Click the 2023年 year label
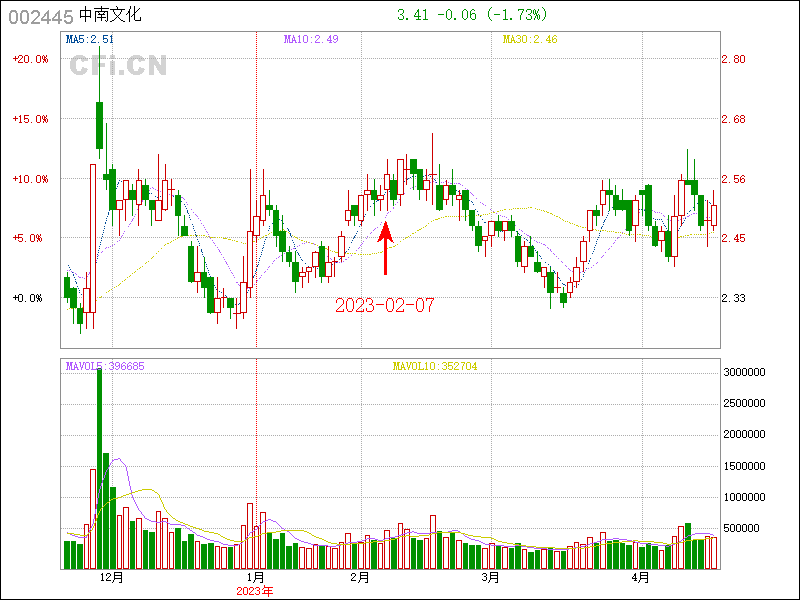Screen dimensions: 800x600 (x=254, y=591)
